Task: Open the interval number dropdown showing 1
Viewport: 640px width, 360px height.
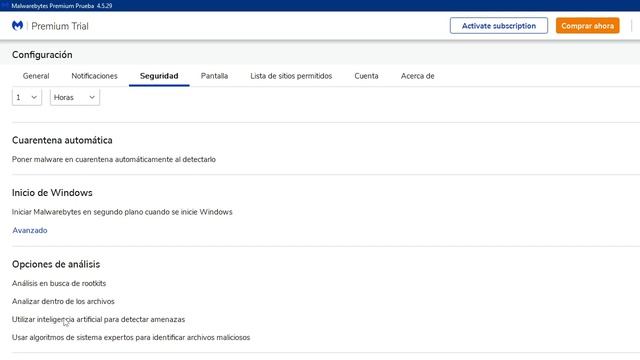Action: click(x=27, y=97)
